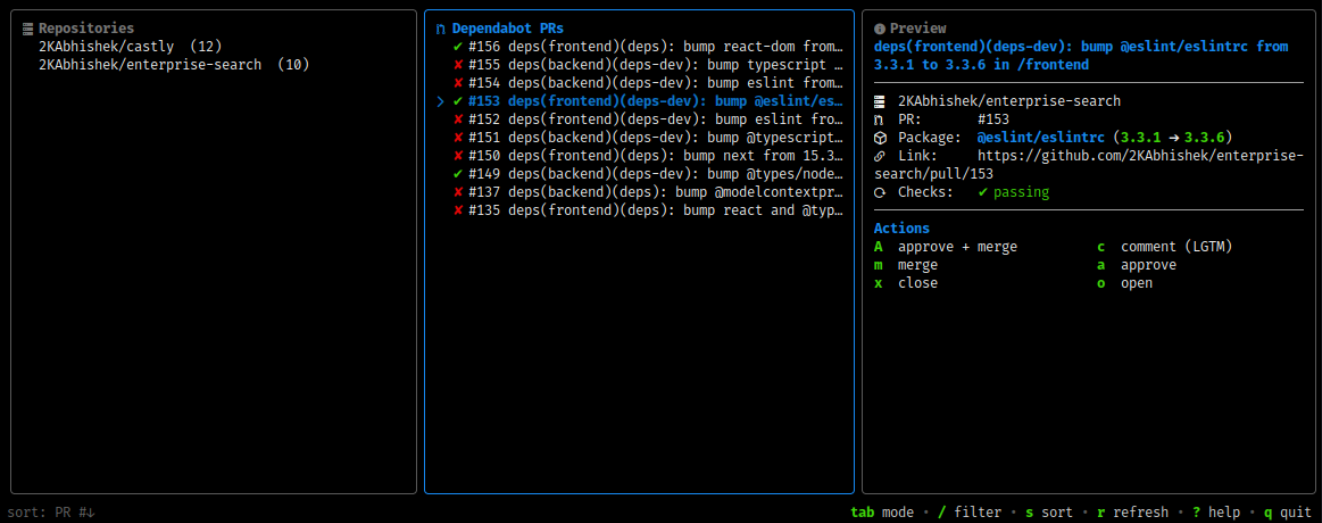
Task: Click the green passing check mark
Action: coord(983,192)
